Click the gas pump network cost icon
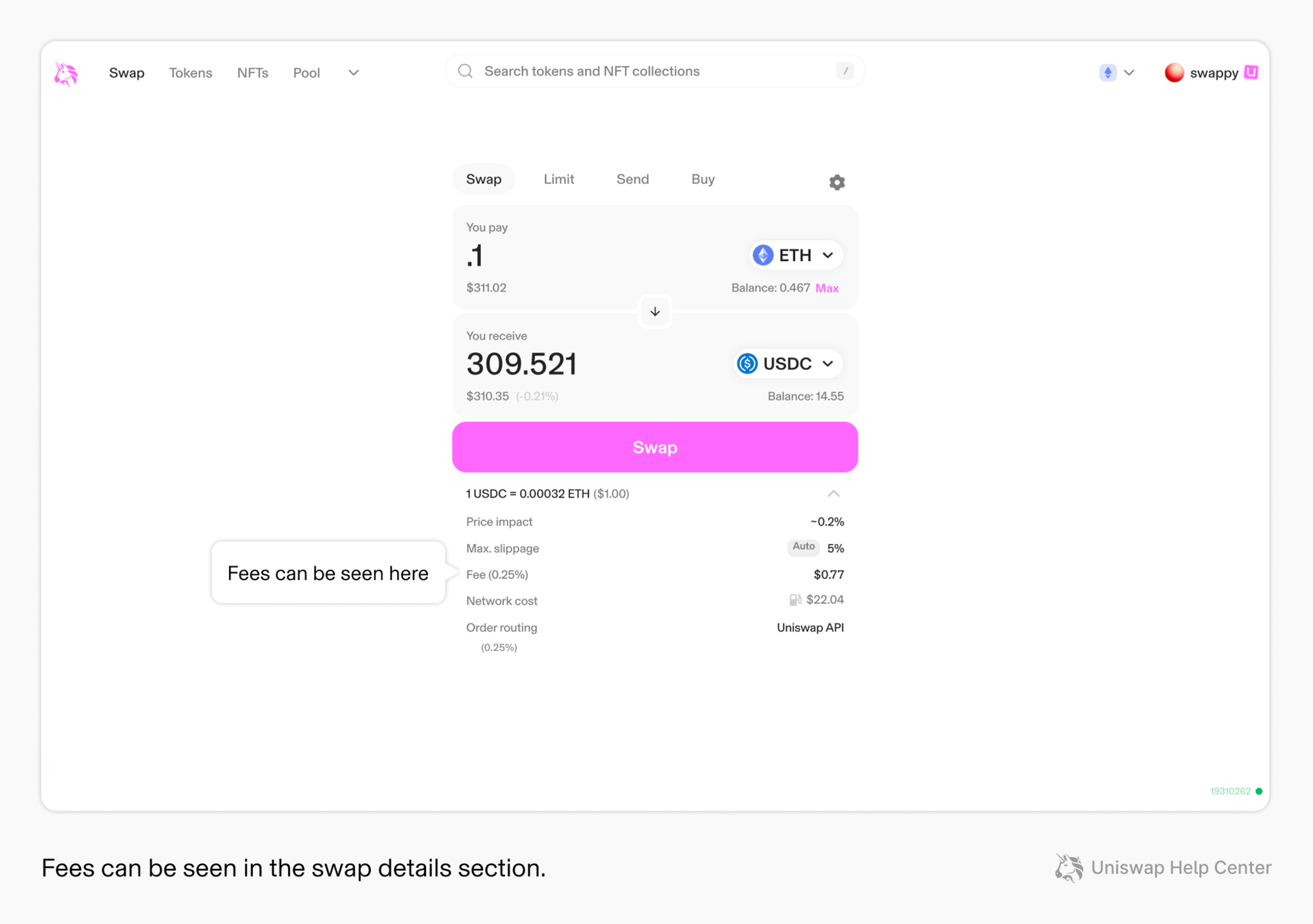 [795, 600]
